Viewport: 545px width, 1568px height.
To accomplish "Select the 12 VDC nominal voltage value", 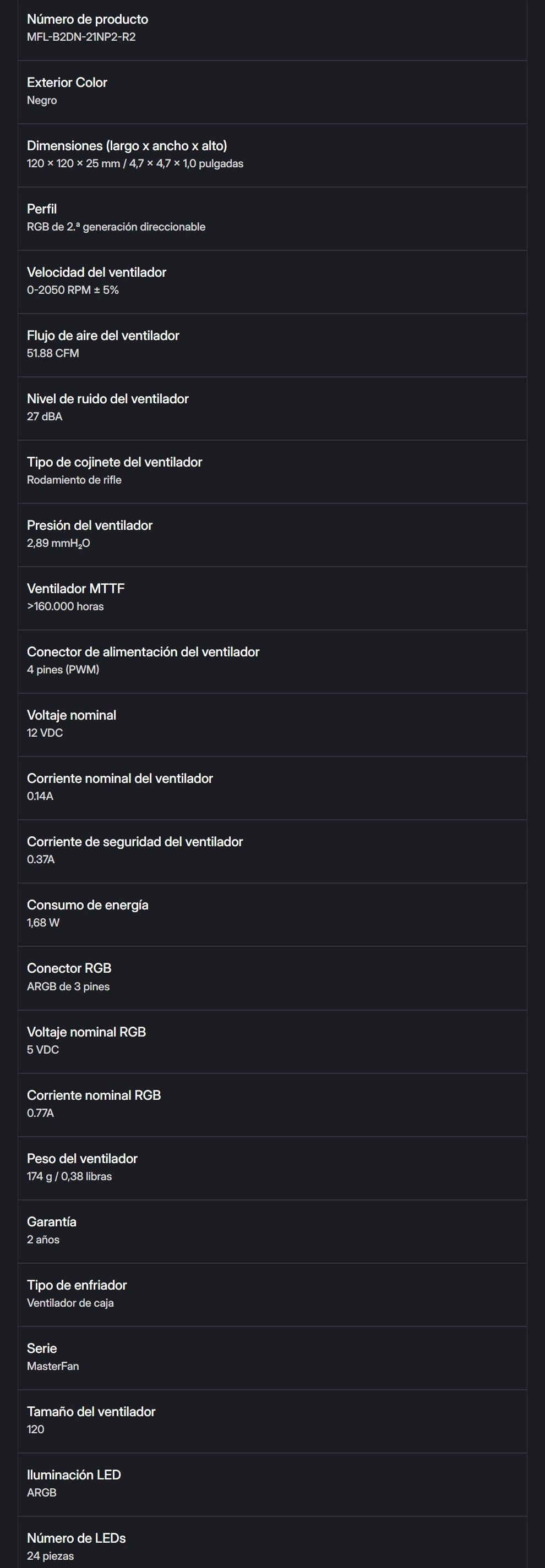I will [x=45, y=733].
